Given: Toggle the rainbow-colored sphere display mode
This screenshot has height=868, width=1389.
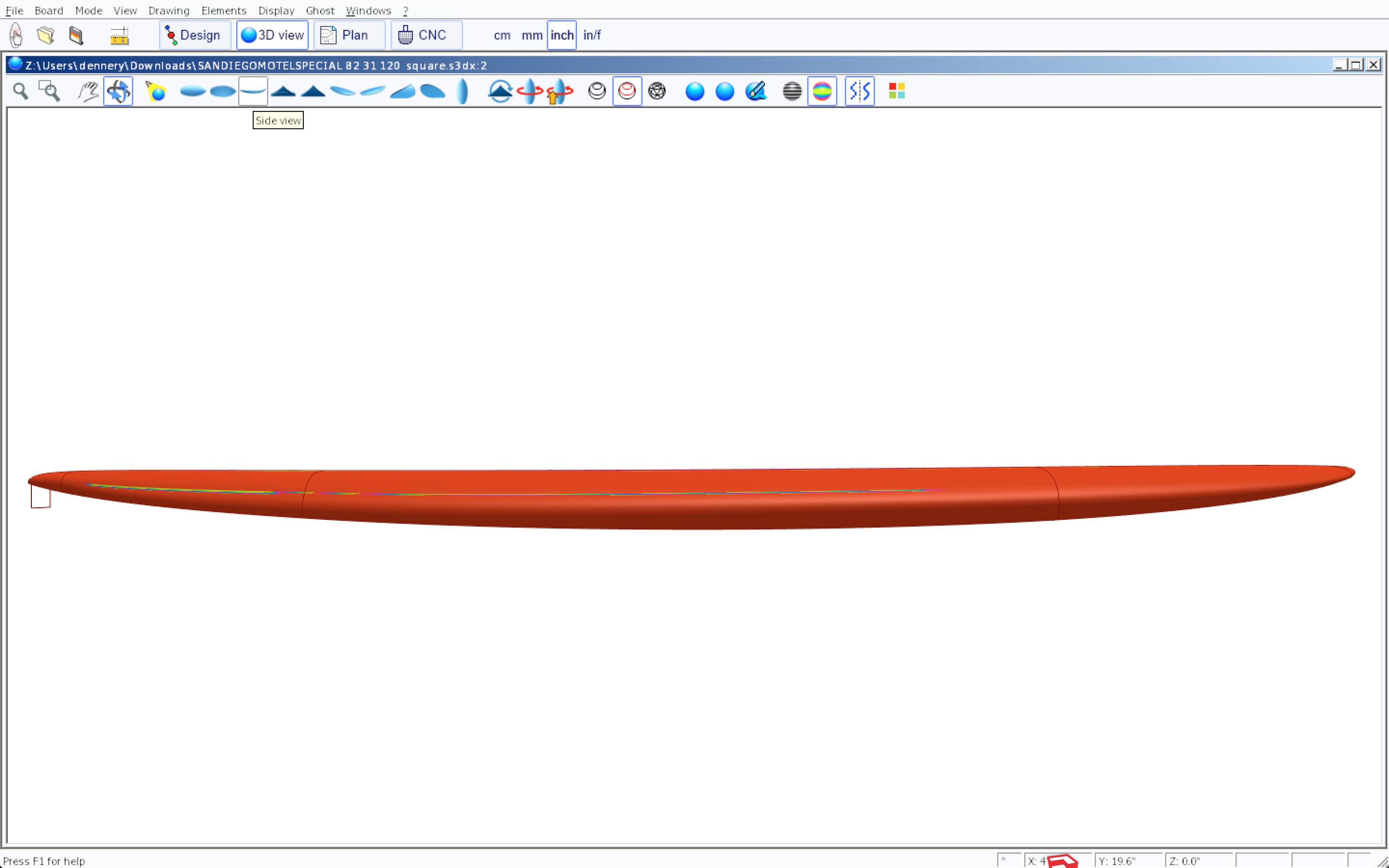Looking at the screenshot, I should point(822,91).
